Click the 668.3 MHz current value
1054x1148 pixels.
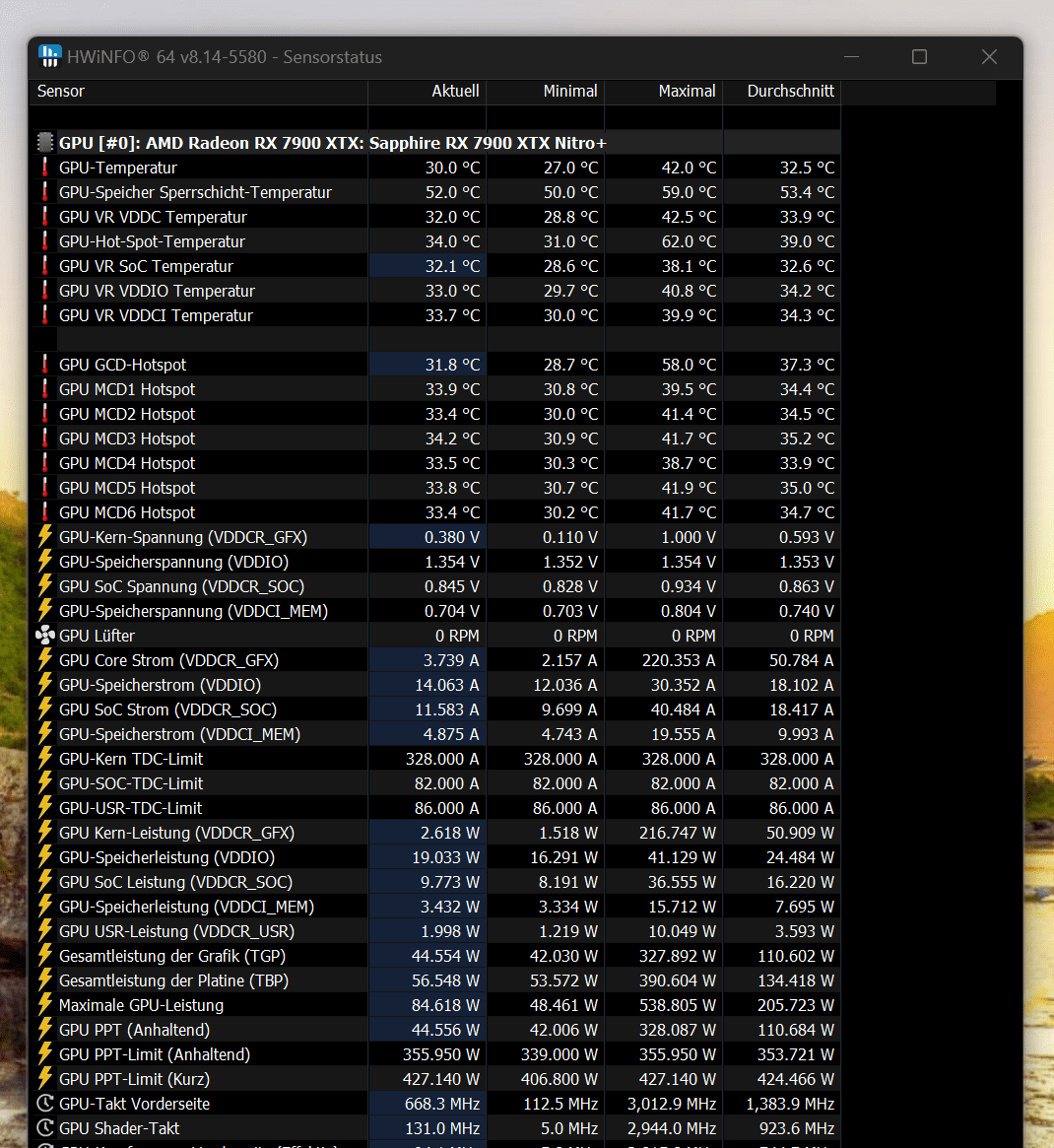pyautogui.click(x=442, y=1104)
